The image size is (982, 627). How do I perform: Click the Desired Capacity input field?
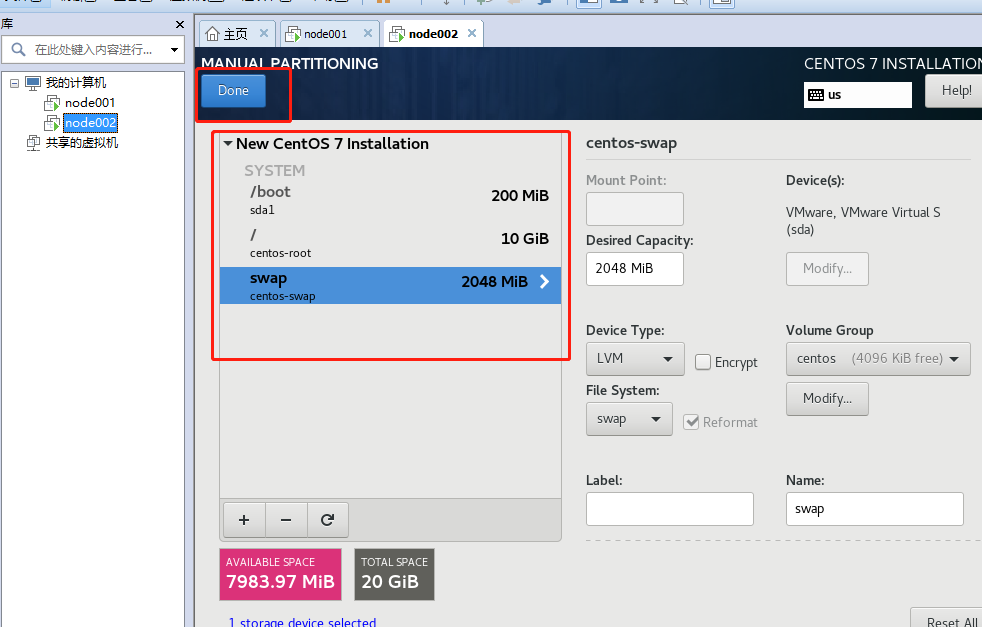pyautogui.click(x=634, y=268)
